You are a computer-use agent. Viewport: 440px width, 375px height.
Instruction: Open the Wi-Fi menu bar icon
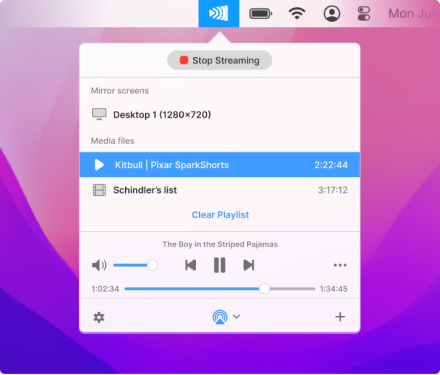point(297,14)
